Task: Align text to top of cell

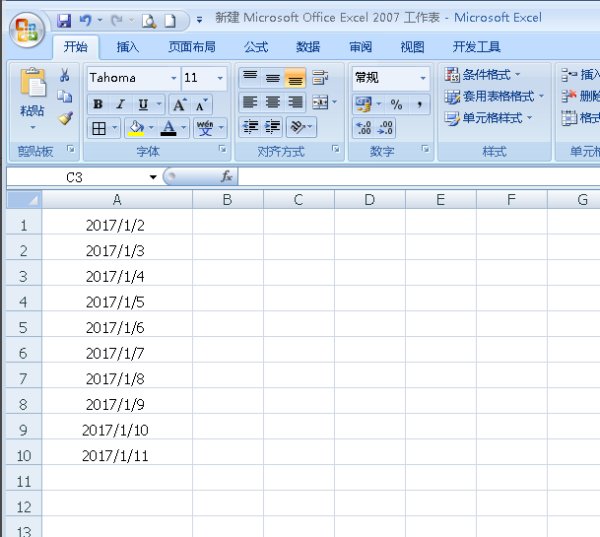Action: [250, 78]
